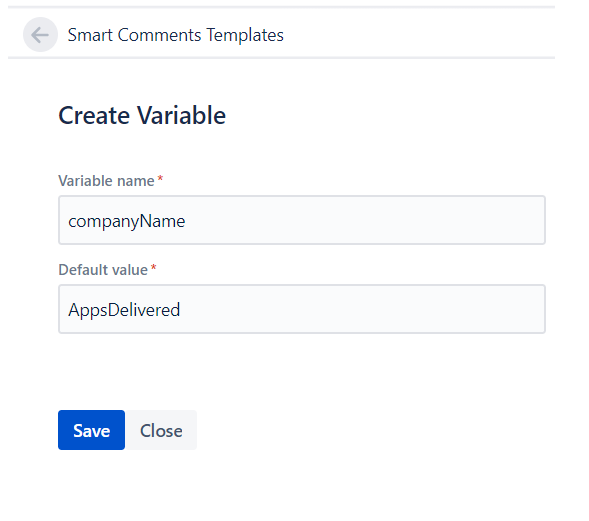This screenshot has width=589, height=521.
Task: Click the Create Variable heading
Action: (142, 115)
